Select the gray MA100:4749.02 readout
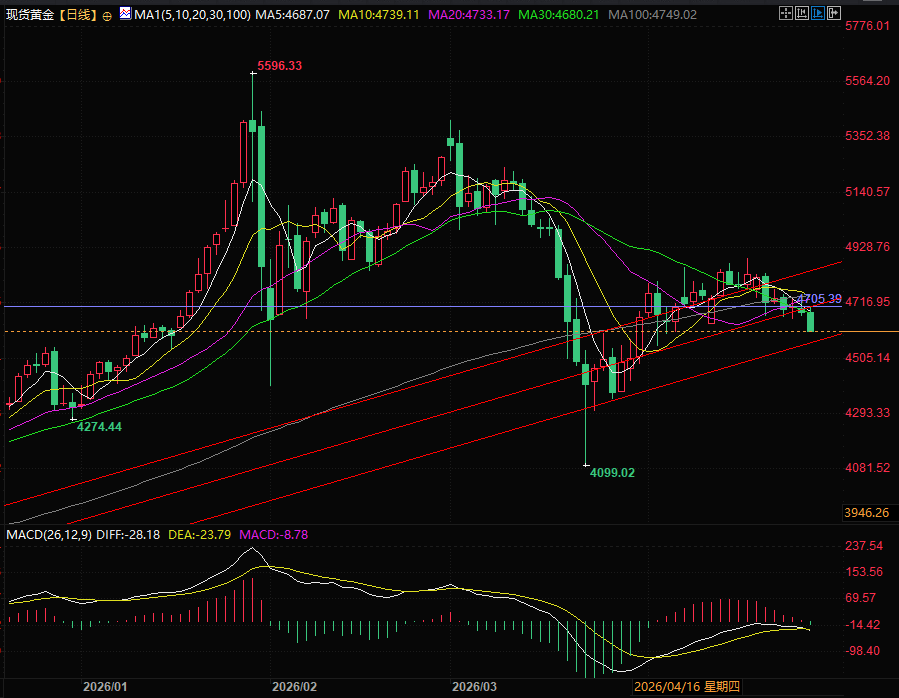This screenshot has width=899, height=698. [652, 15]
